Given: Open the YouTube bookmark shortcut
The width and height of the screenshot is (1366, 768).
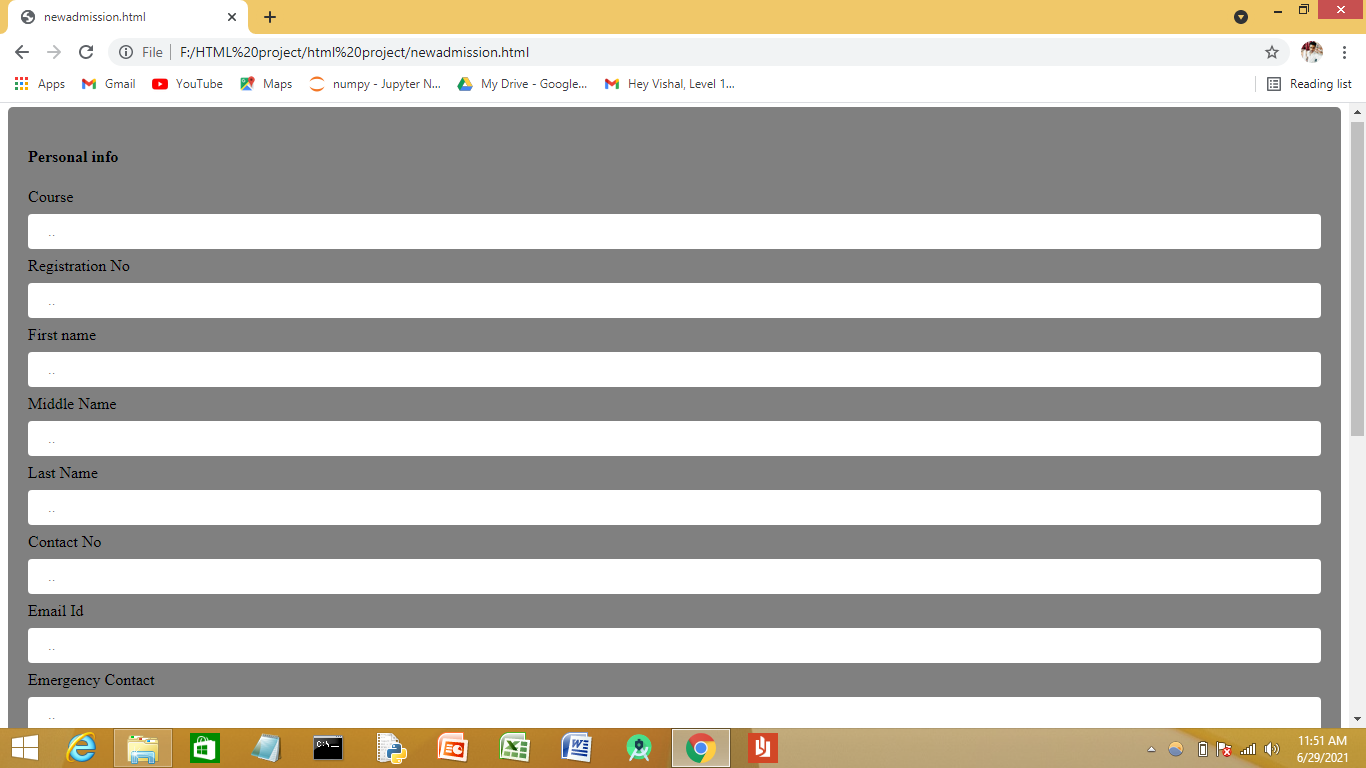Looking at the screenshot, I should tap(186, 84).
